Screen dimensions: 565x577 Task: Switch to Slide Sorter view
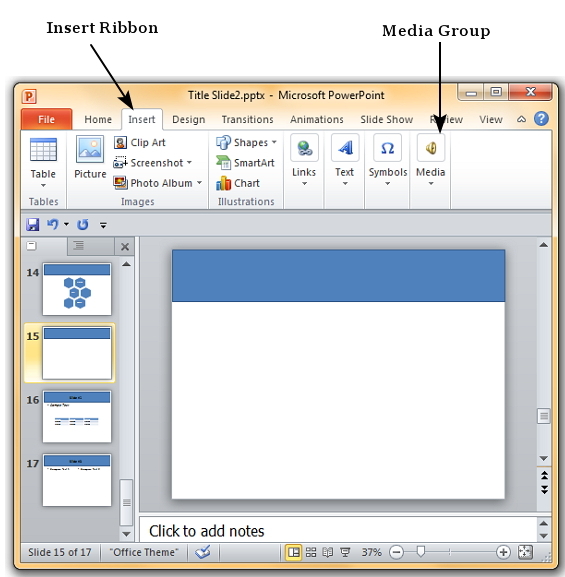pyautogui.click(x=311, y=552)
